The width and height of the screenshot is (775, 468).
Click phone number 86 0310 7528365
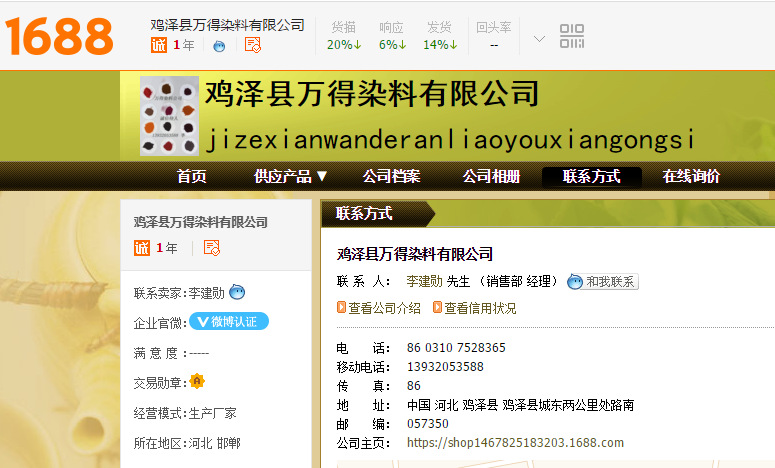coord(456,348)
